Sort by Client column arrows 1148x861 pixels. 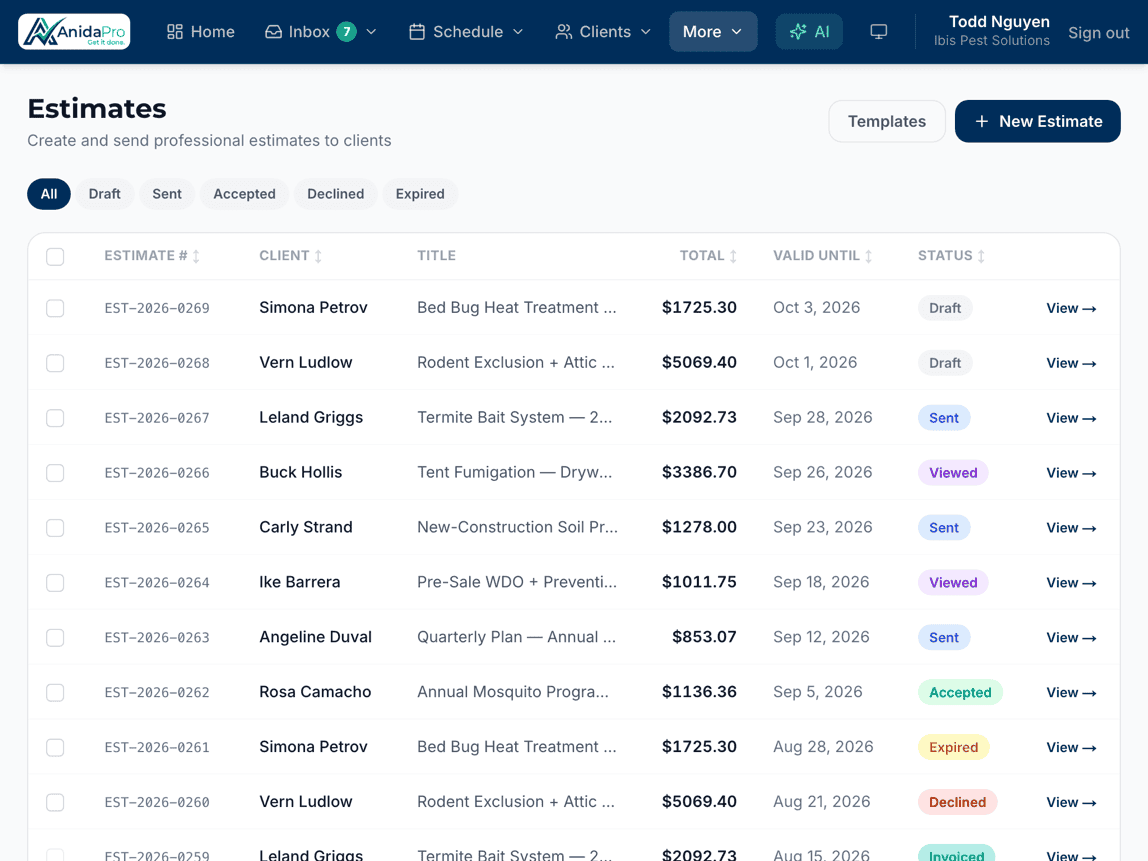click(318, 256)
